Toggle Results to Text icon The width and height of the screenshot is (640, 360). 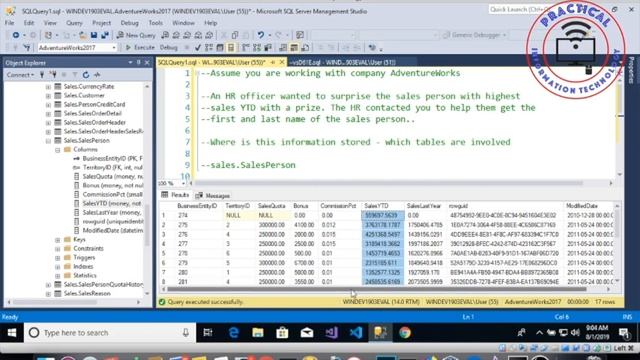pos(283,48)
